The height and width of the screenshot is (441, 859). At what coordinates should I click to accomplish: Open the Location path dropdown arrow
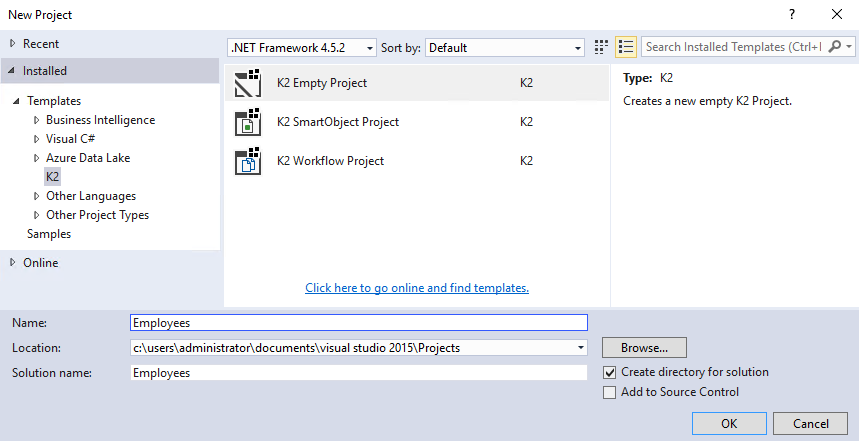pyautogui.click(x=580, y=348)
